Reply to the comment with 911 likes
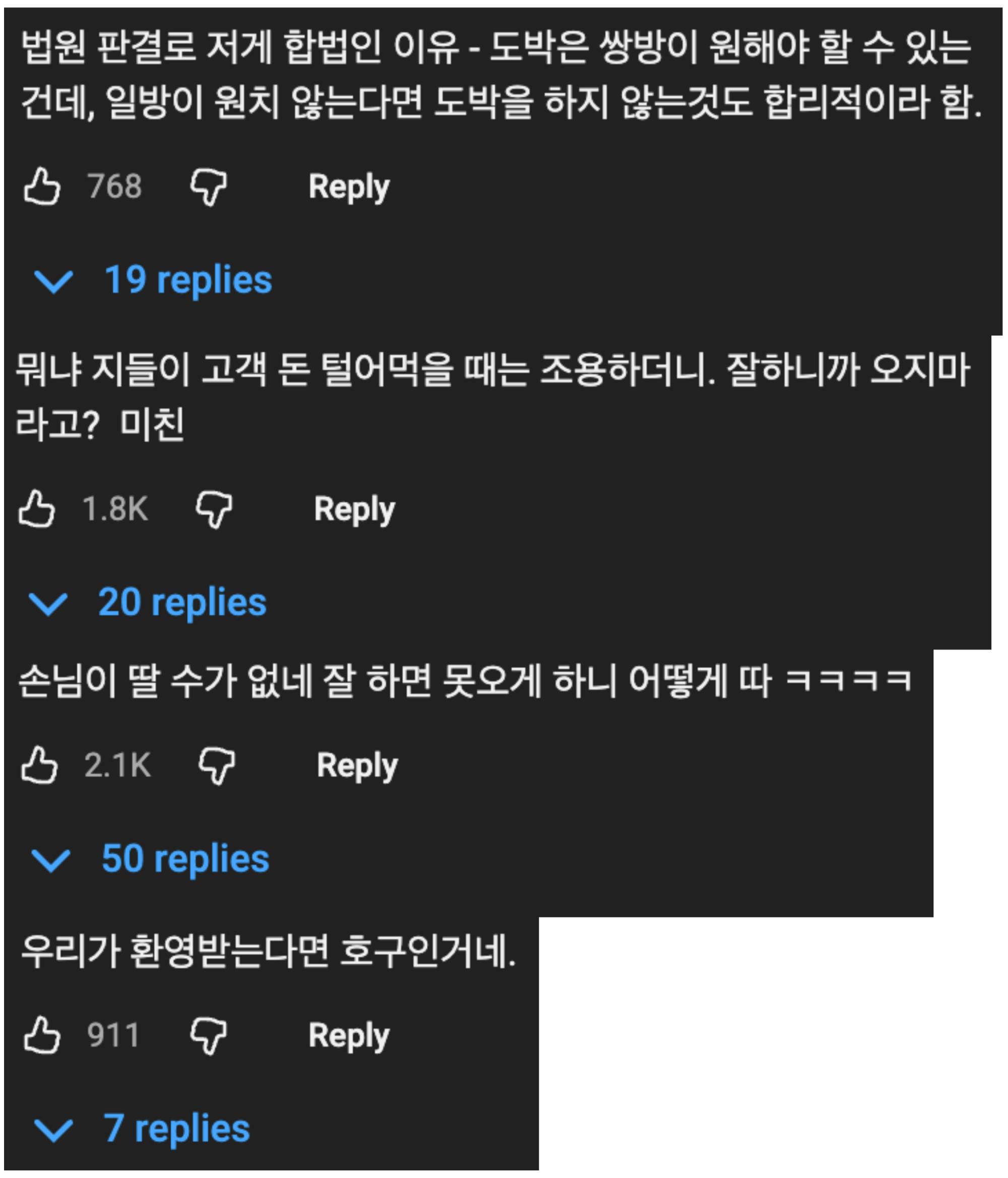Screen dimensions: 1008x1178 click(349, 1035)
